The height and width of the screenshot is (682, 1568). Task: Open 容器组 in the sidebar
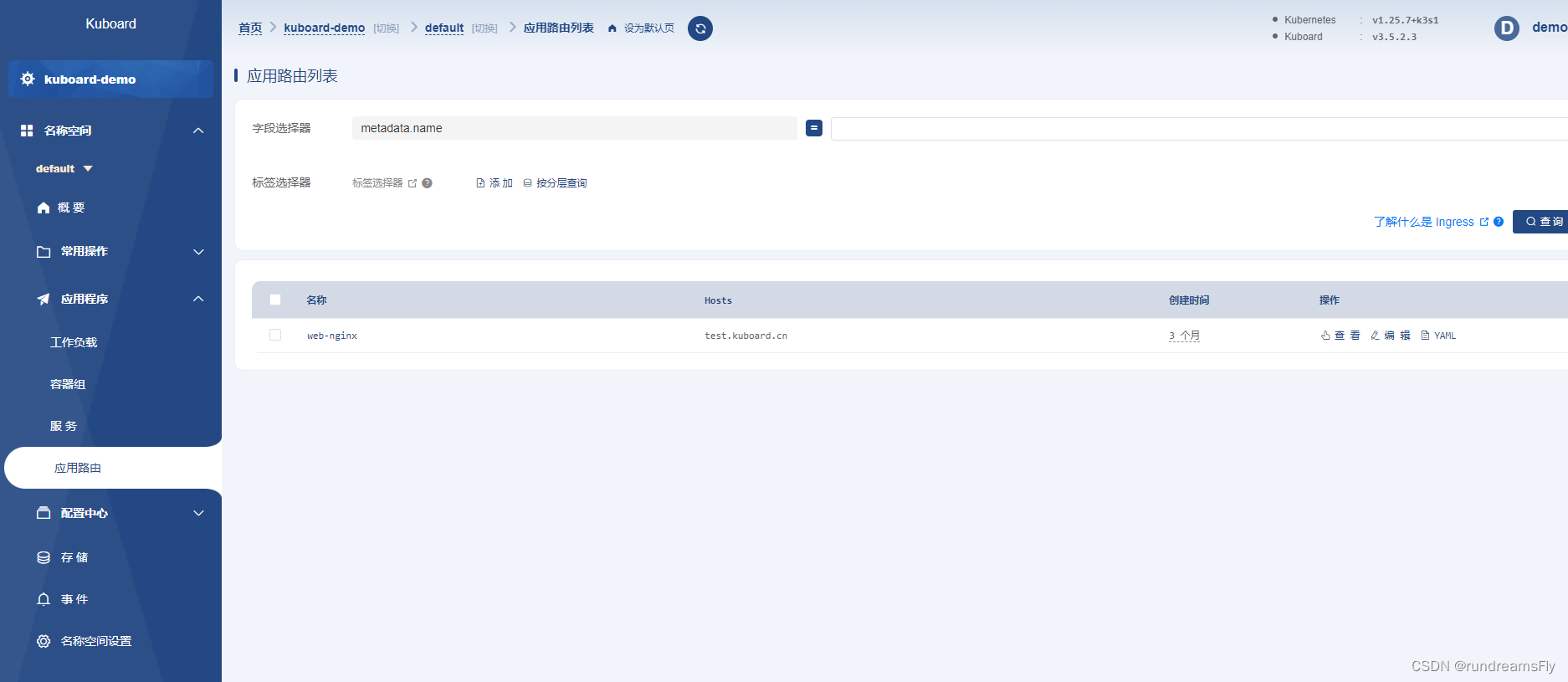68,384
